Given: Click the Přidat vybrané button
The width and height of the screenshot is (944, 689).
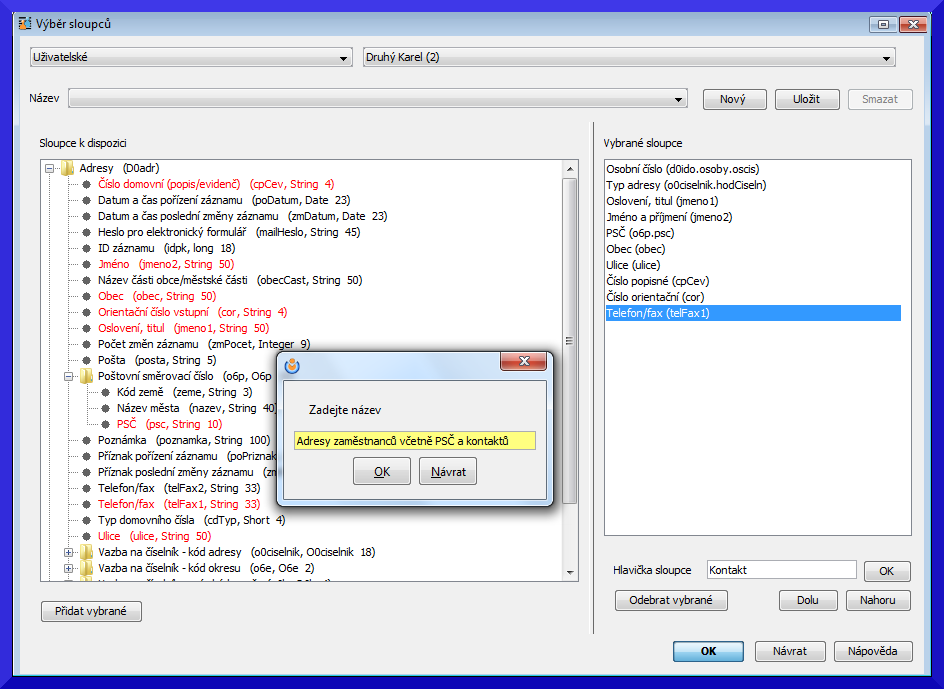Looking at the screenshot, I should tap(91, 612).
